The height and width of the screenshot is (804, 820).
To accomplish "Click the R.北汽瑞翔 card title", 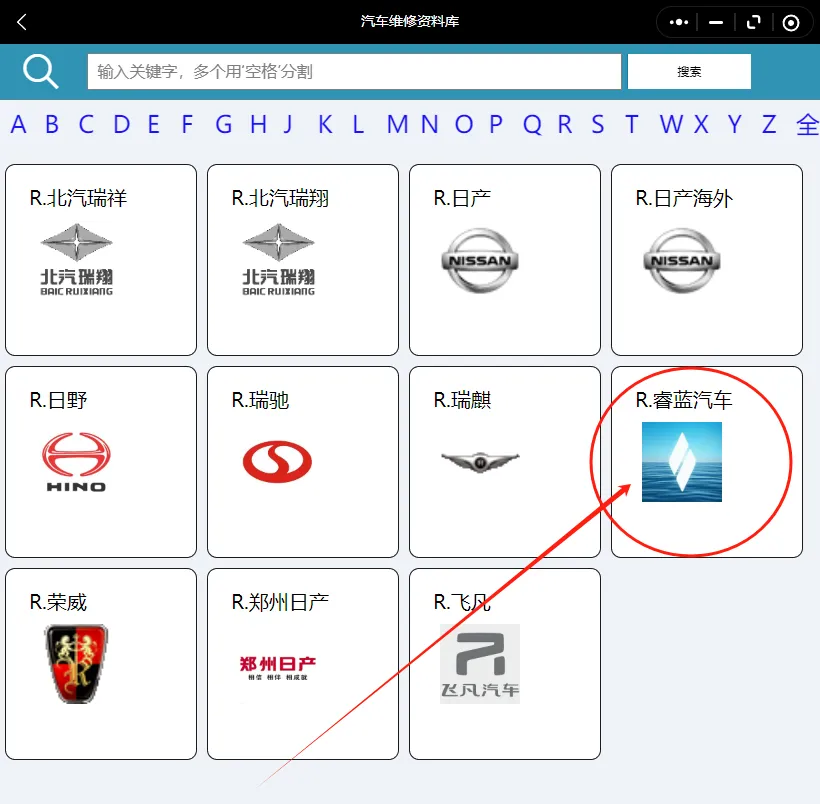I will (280, 199).
